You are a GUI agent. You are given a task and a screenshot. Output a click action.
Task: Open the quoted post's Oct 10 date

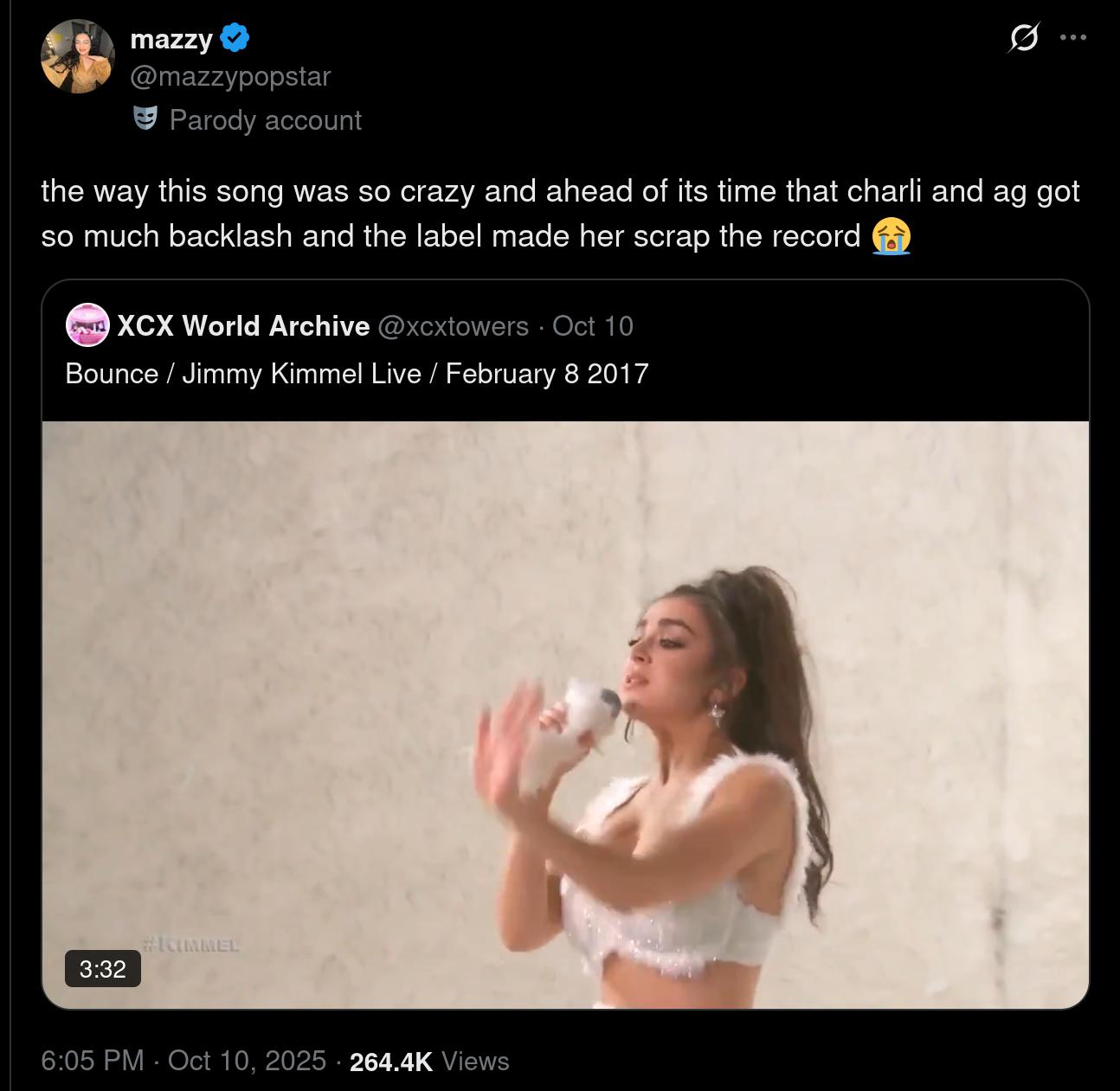click(593, 325)
